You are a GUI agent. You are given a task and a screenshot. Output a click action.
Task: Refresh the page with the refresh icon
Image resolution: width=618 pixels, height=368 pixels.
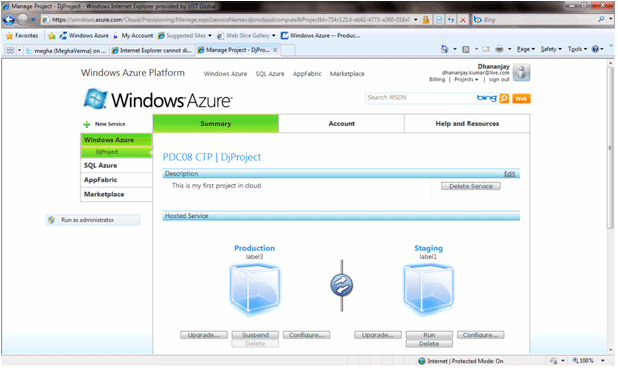click(451, 20)
